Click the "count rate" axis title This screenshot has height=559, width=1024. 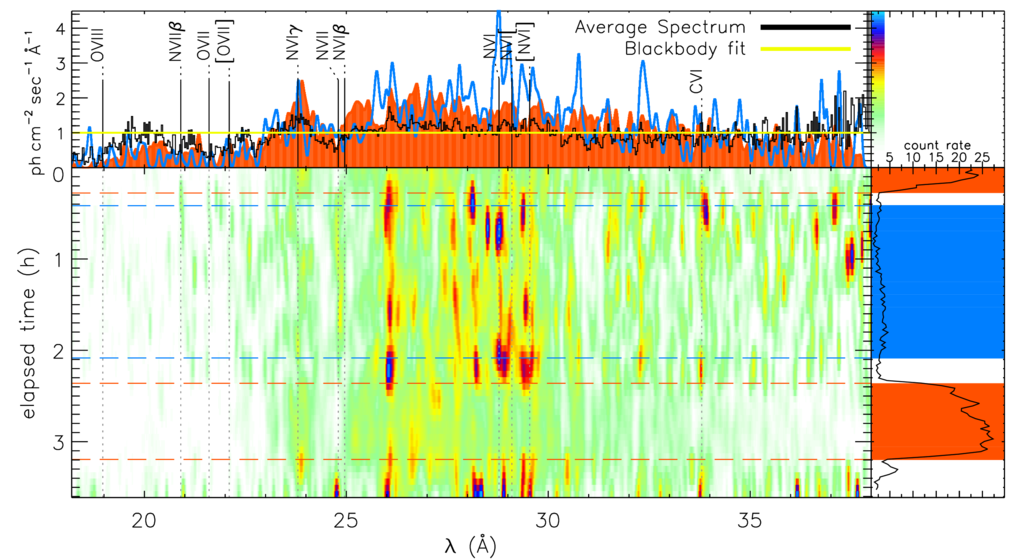[x=937, y=145]
